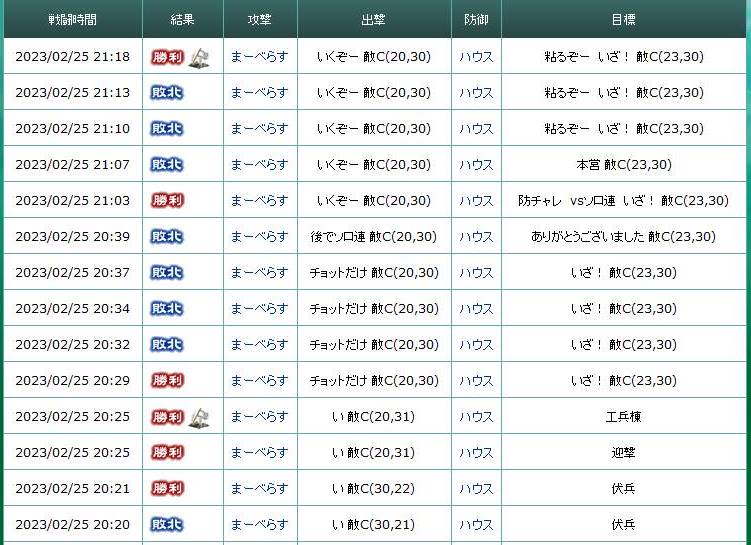Select the timestamp 2023/02/25 21:18
This screenshot has height=545, width=751.
point(73,57)
